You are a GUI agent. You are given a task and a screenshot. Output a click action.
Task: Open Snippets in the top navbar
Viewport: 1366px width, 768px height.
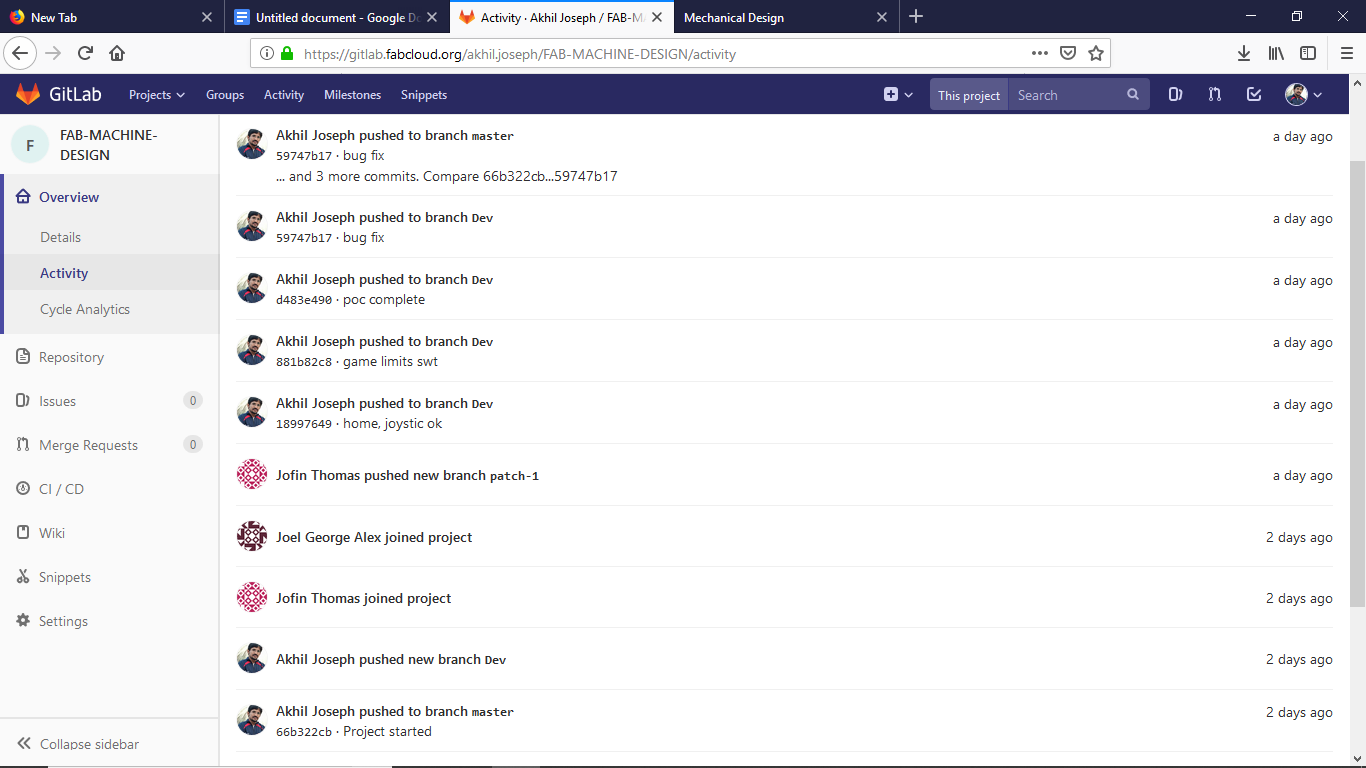(x=424, y=95)
